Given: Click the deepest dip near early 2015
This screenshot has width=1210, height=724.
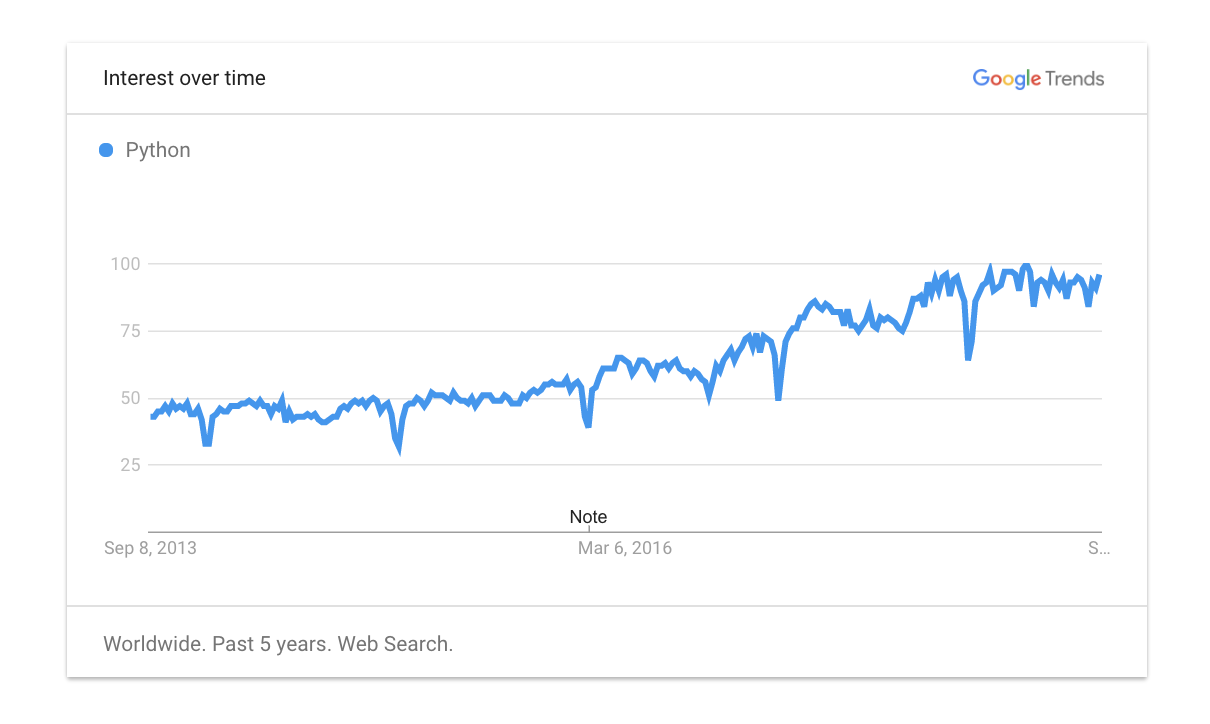Looking at the screenshot, I should 399,447.
